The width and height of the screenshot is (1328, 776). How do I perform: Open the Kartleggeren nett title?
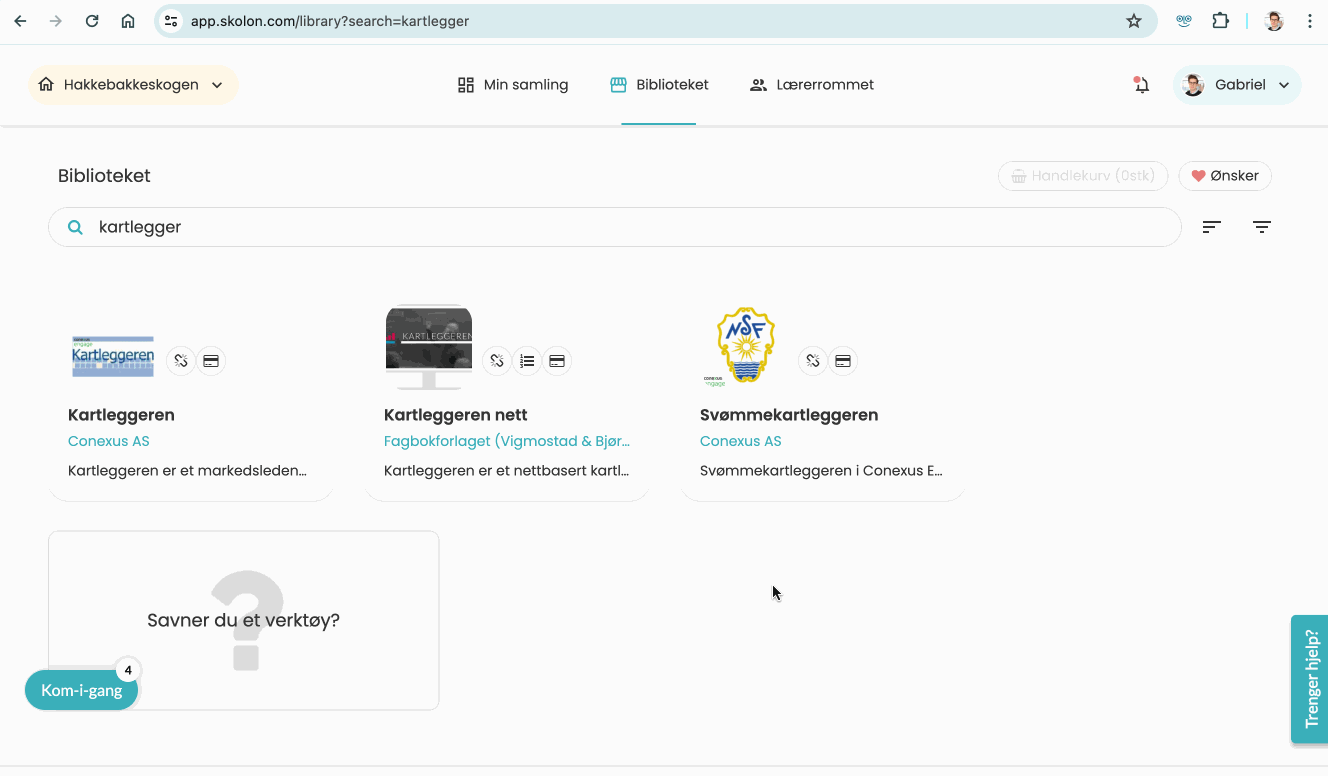pos(456,415)
